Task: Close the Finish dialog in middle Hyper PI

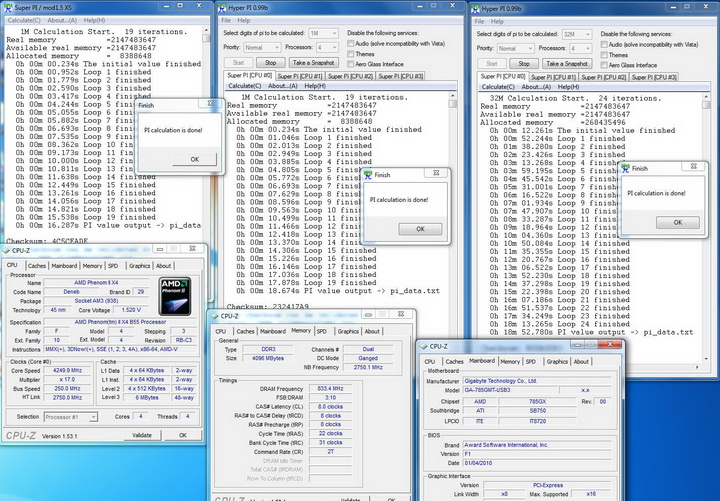Action: point(436,173)
